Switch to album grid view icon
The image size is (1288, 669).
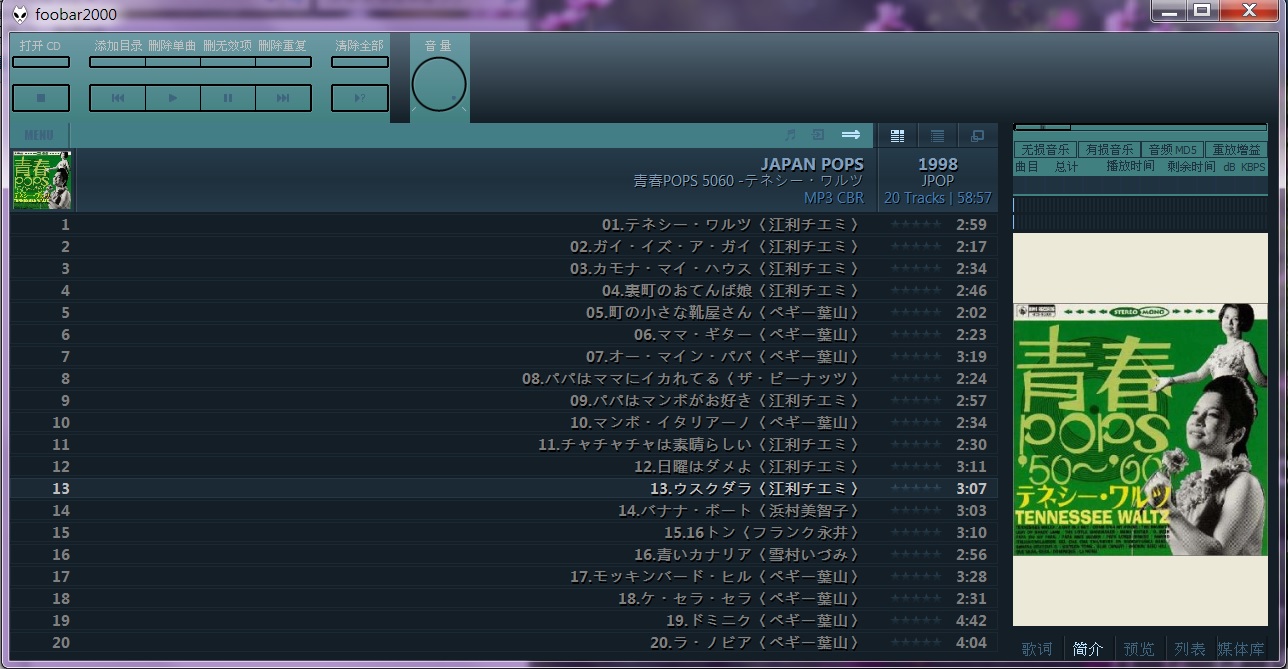[897, 136]
